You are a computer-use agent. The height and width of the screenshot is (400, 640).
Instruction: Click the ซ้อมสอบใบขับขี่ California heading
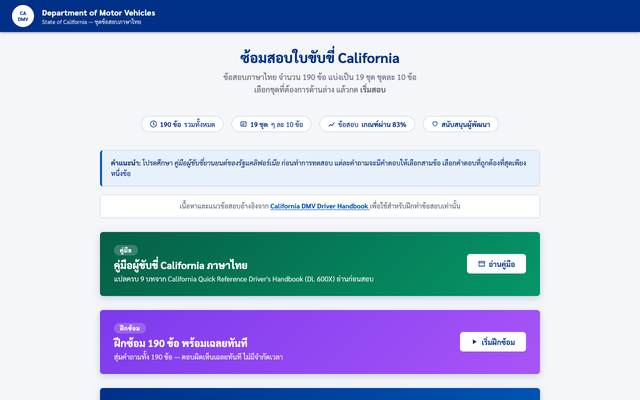coord(320,58)
